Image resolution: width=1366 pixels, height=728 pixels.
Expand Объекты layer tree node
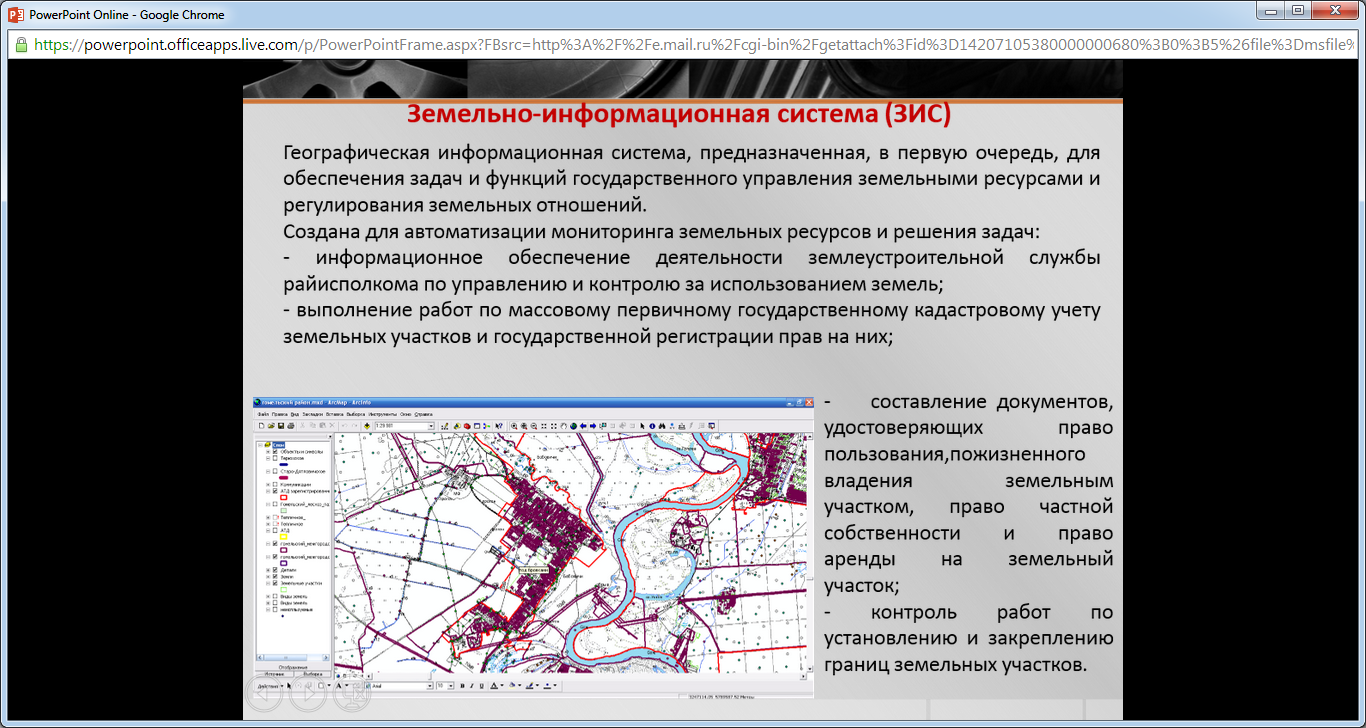(268, 452)
